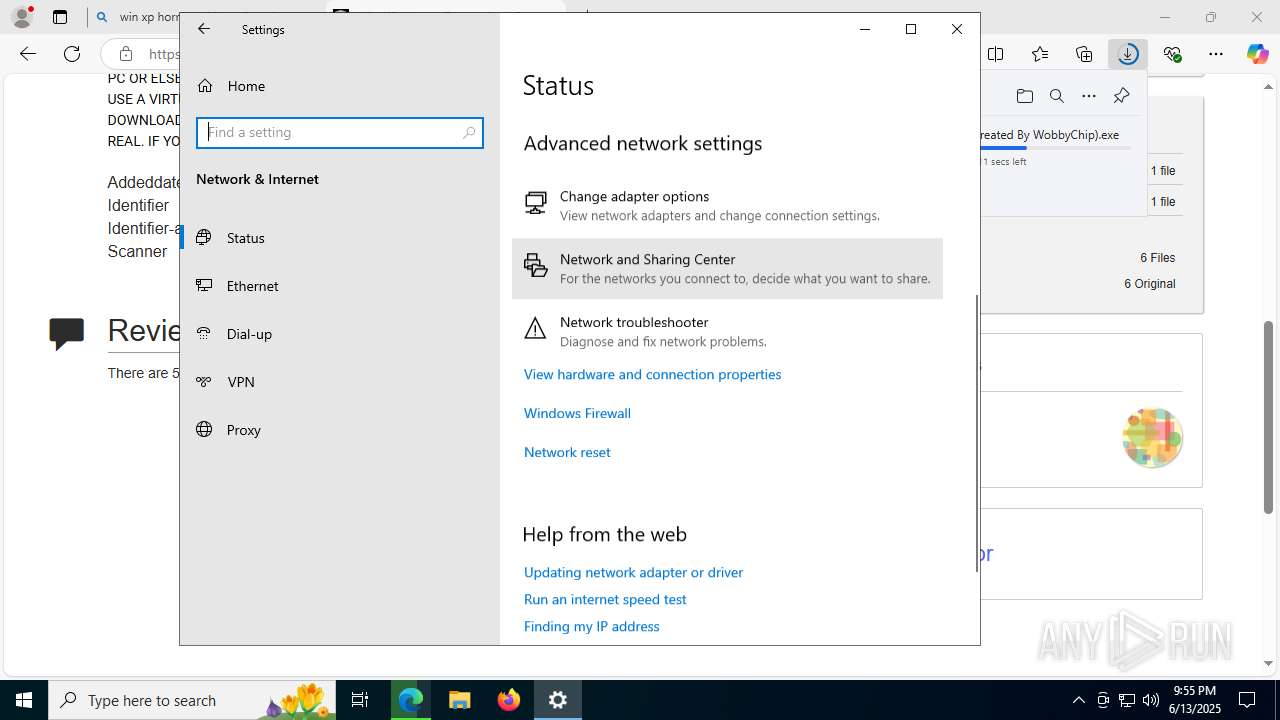The image size is (1280, 720).
Task: Show hidden system tray icons
Action: [1078, 700]
